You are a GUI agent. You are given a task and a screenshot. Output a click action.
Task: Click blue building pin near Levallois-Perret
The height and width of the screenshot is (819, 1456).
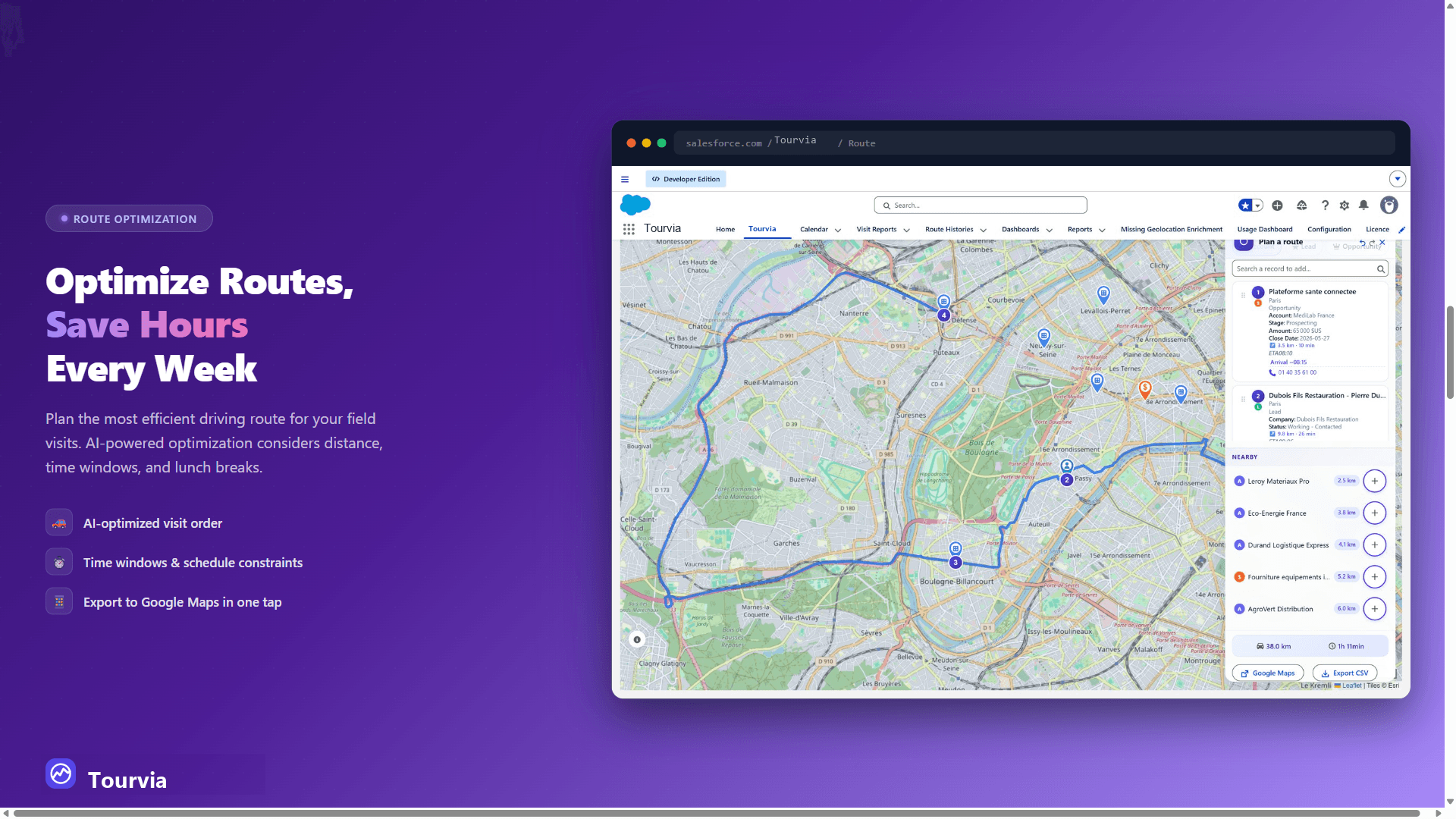[1103, 294]
